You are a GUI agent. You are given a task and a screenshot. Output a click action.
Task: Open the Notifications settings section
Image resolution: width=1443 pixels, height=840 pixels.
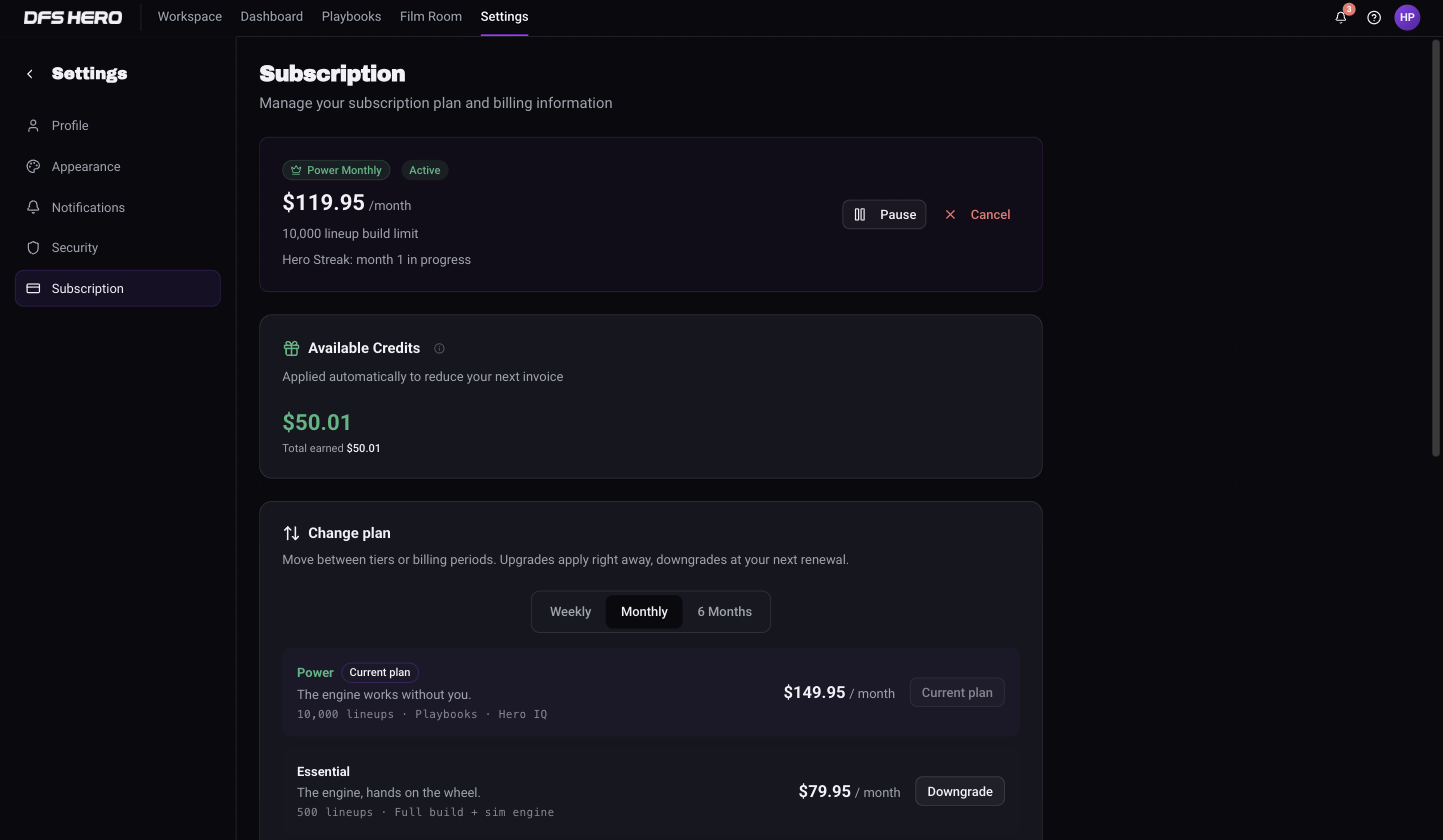[x=118, y=207]
